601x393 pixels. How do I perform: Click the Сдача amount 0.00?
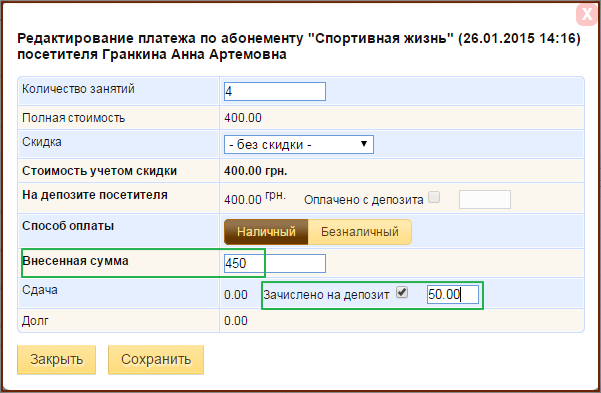[236, 295]
